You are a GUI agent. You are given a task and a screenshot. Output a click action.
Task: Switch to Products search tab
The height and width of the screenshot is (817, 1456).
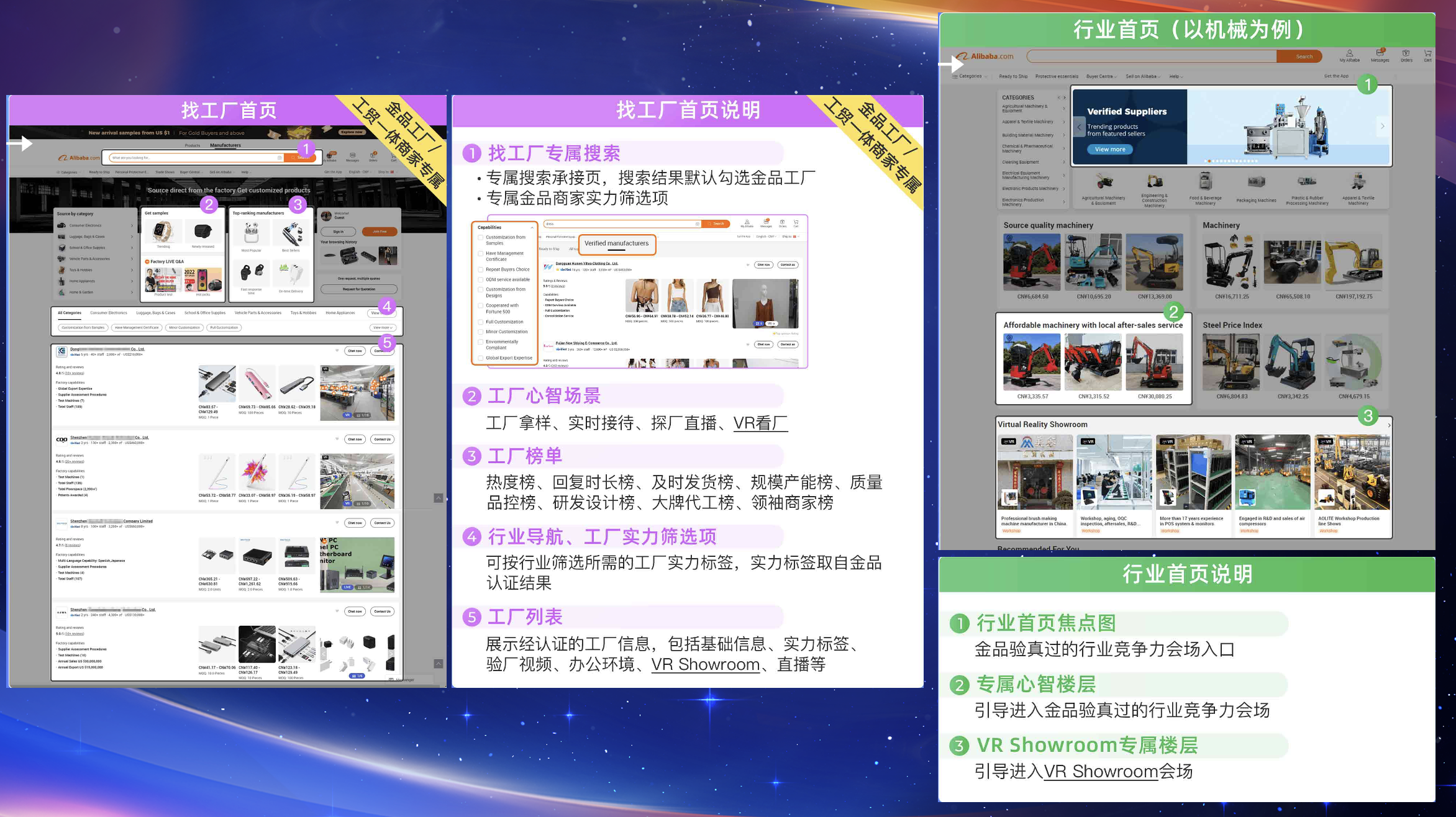click(193, 145)
